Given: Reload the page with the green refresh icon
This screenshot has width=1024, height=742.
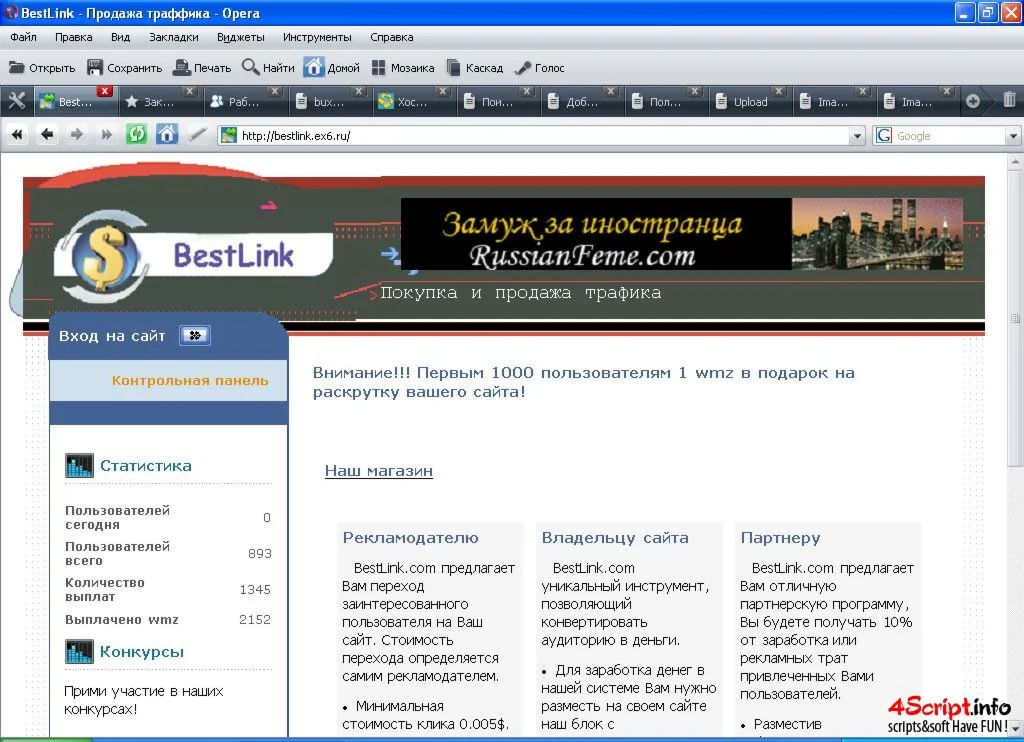Looking at the screenshot, I should point(137,133).
